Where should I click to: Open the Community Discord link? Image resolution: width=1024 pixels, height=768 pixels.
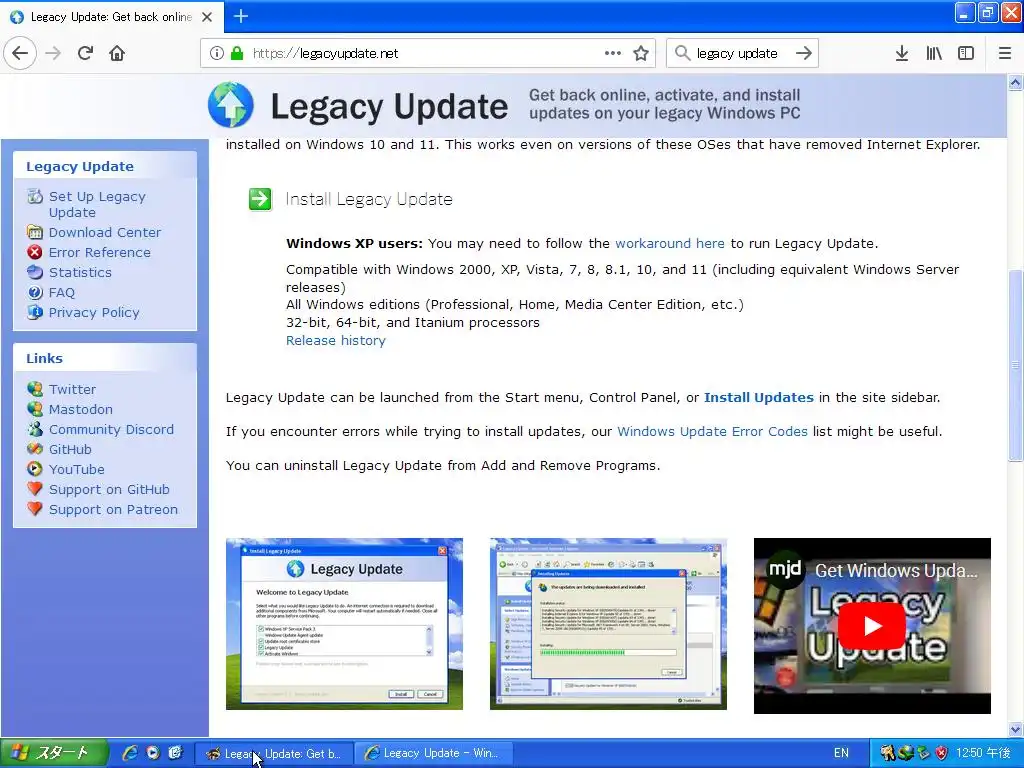point(111,430)
